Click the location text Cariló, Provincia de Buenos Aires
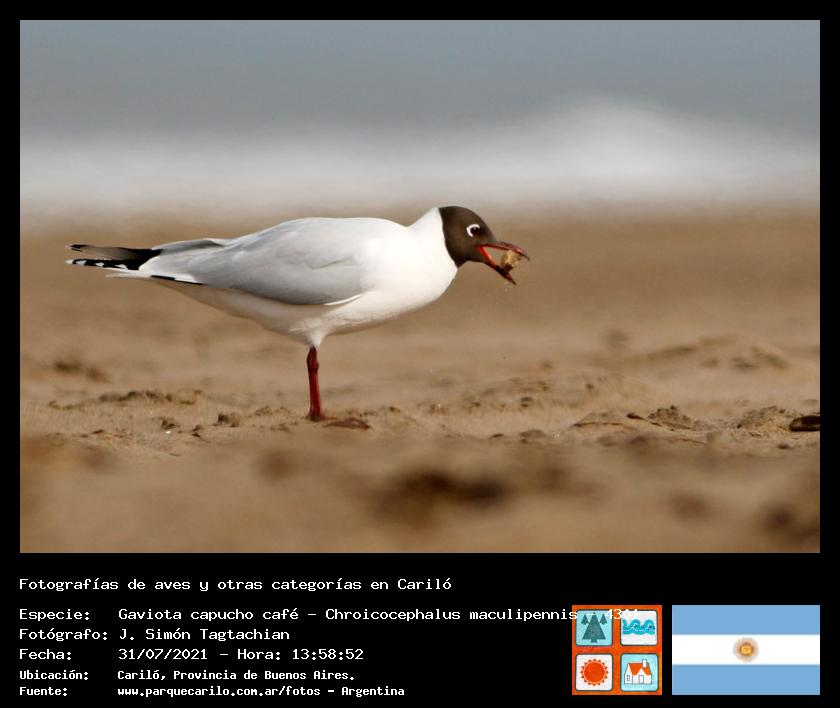This screenshot has width=840, height=708. pos(236,675)
